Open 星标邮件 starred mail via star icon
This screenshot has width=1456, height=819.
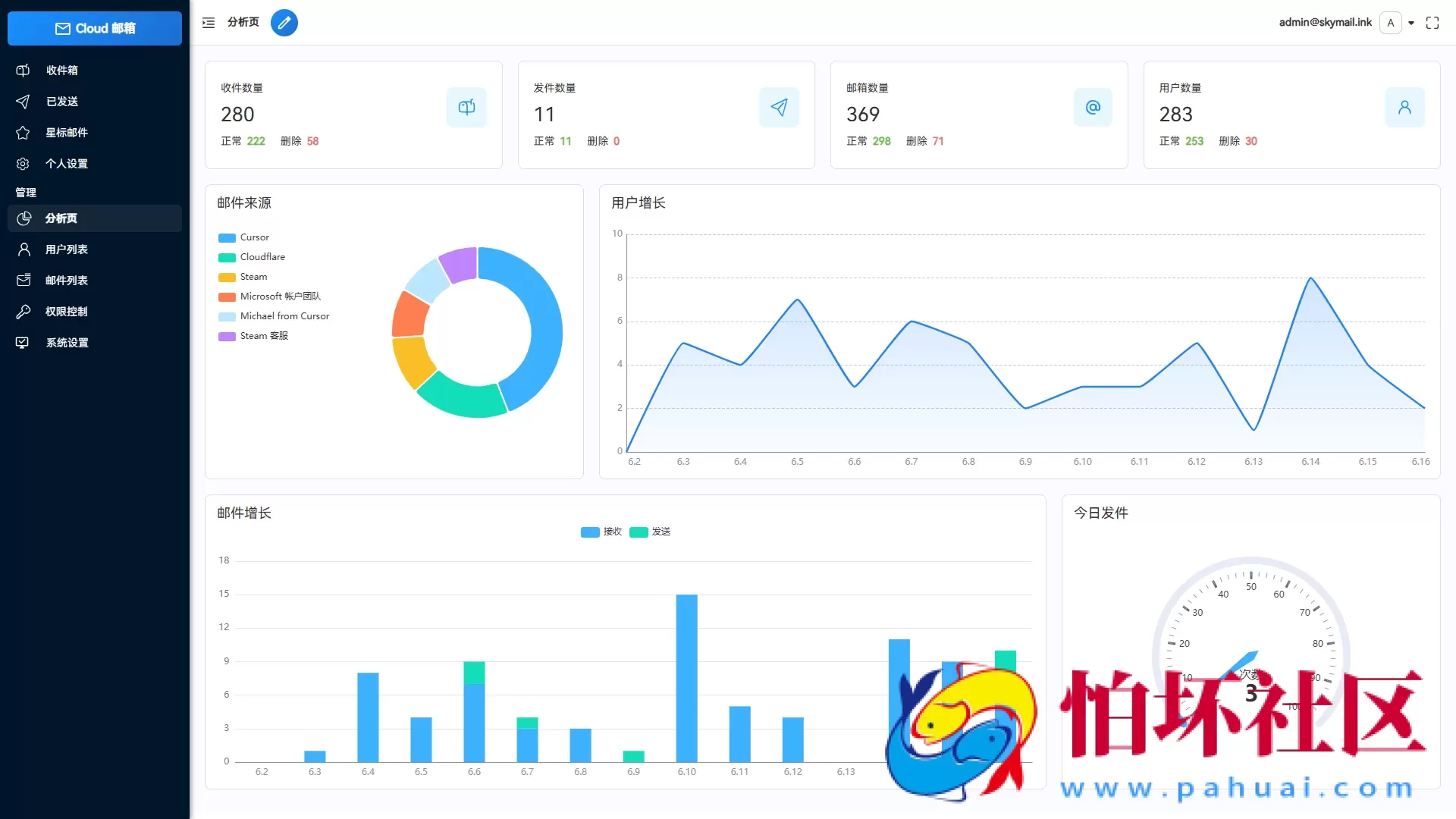23,133
